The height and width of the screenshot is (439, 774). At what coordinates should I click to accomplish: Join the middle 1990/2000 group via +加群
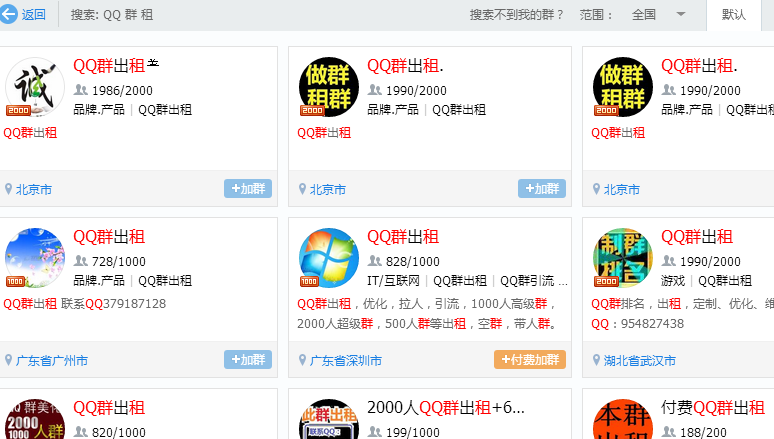542,189
